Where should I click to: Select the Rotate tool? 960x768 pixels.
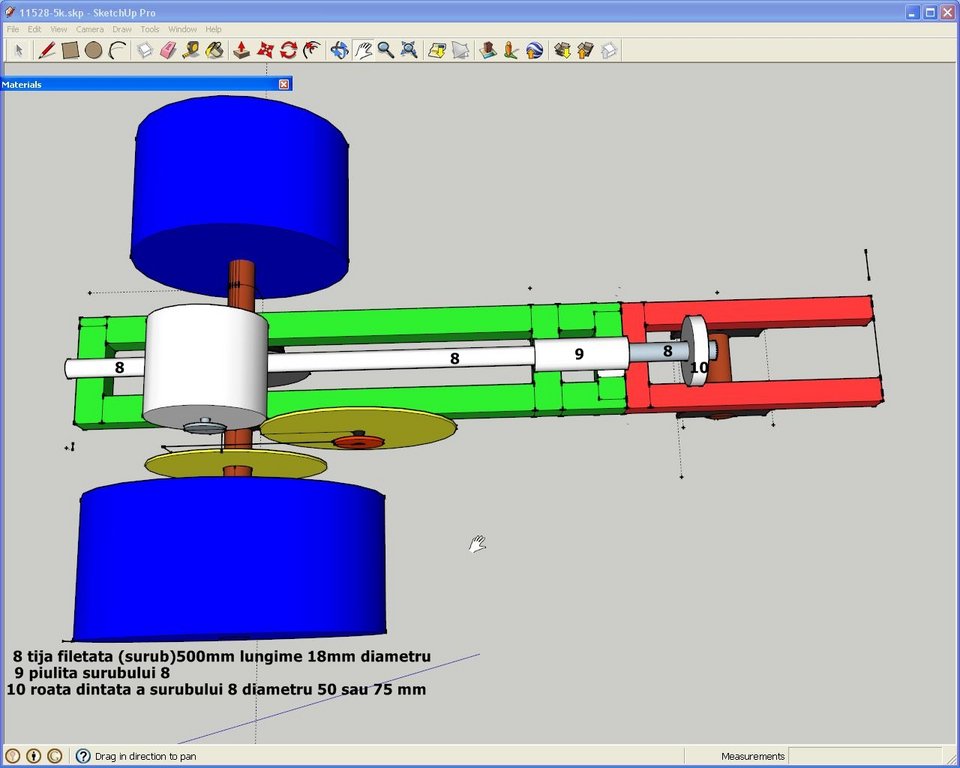[x=288, y=50]
